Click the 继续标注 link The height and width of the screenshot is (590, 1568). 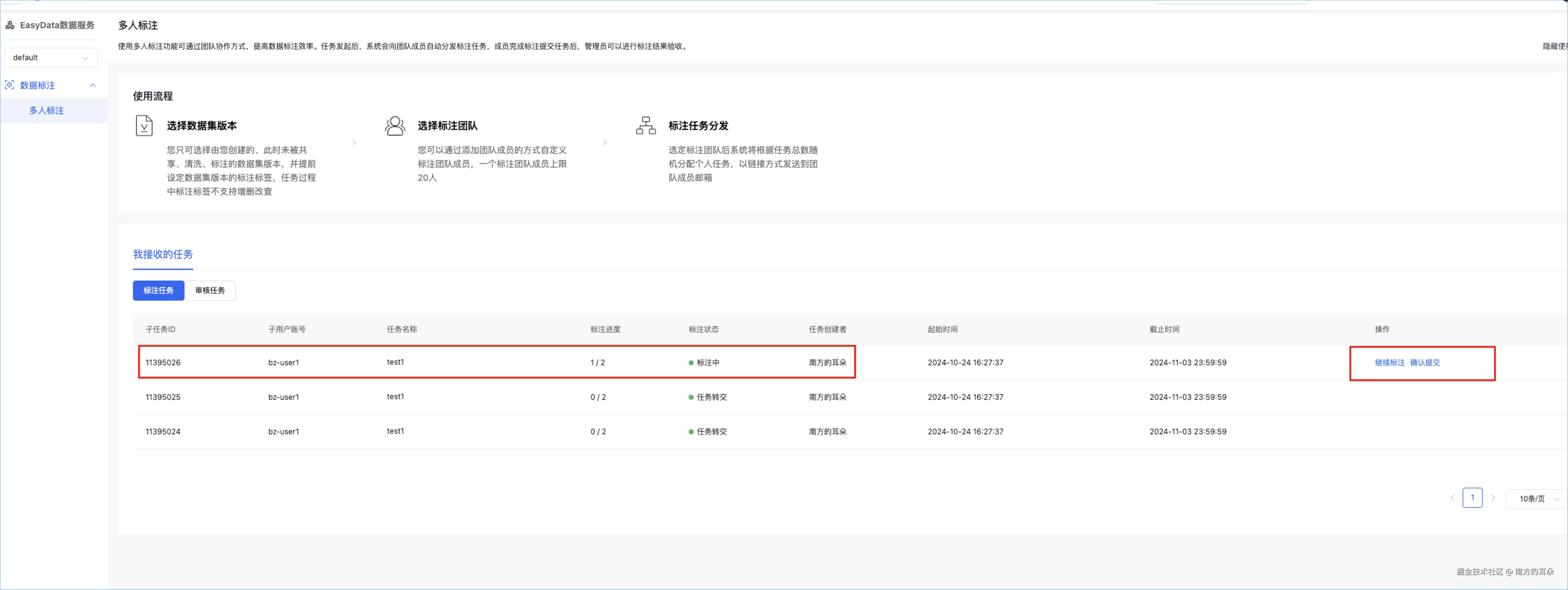[x=1389, y=363]
